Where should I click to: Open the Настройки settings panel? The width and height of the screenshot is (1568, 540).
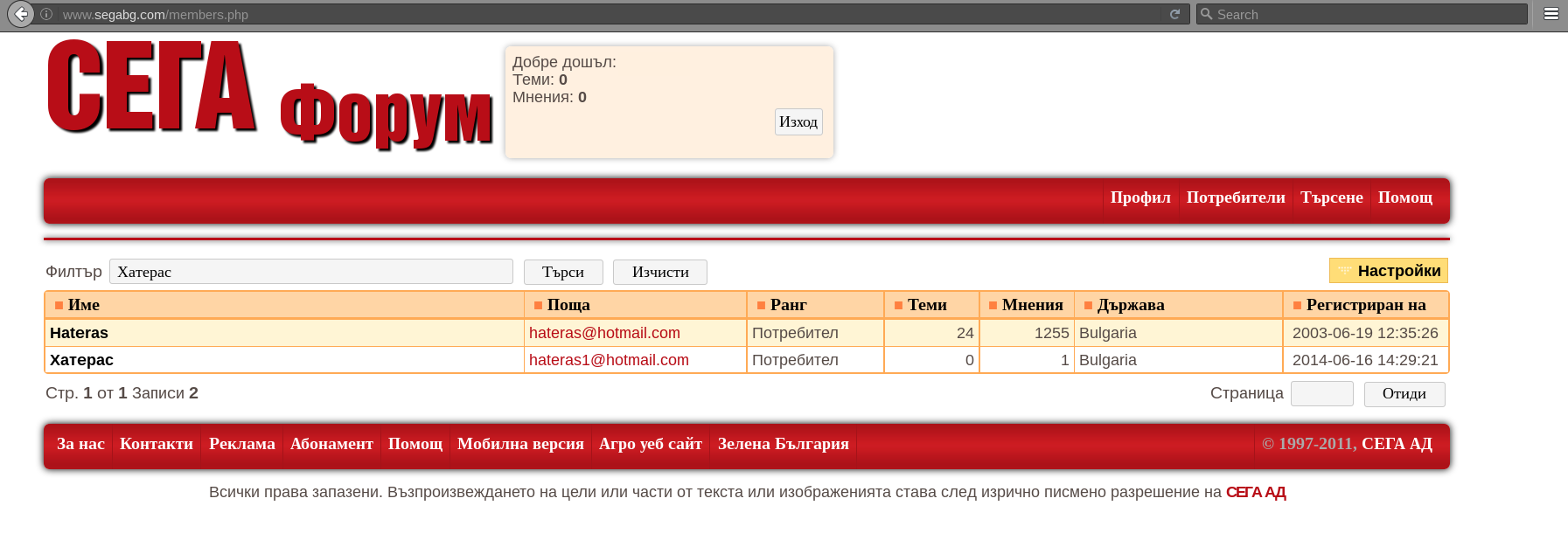click(x=1389, y=271)
